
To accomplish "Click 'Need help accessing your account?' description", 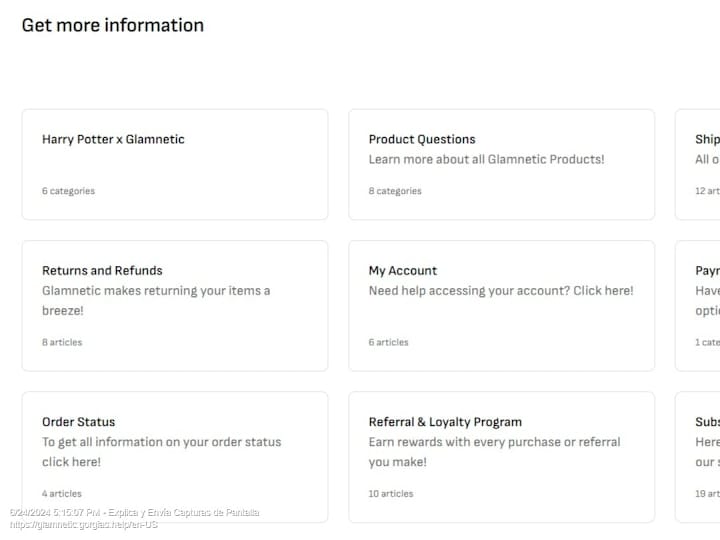I will tap(469, 291).
